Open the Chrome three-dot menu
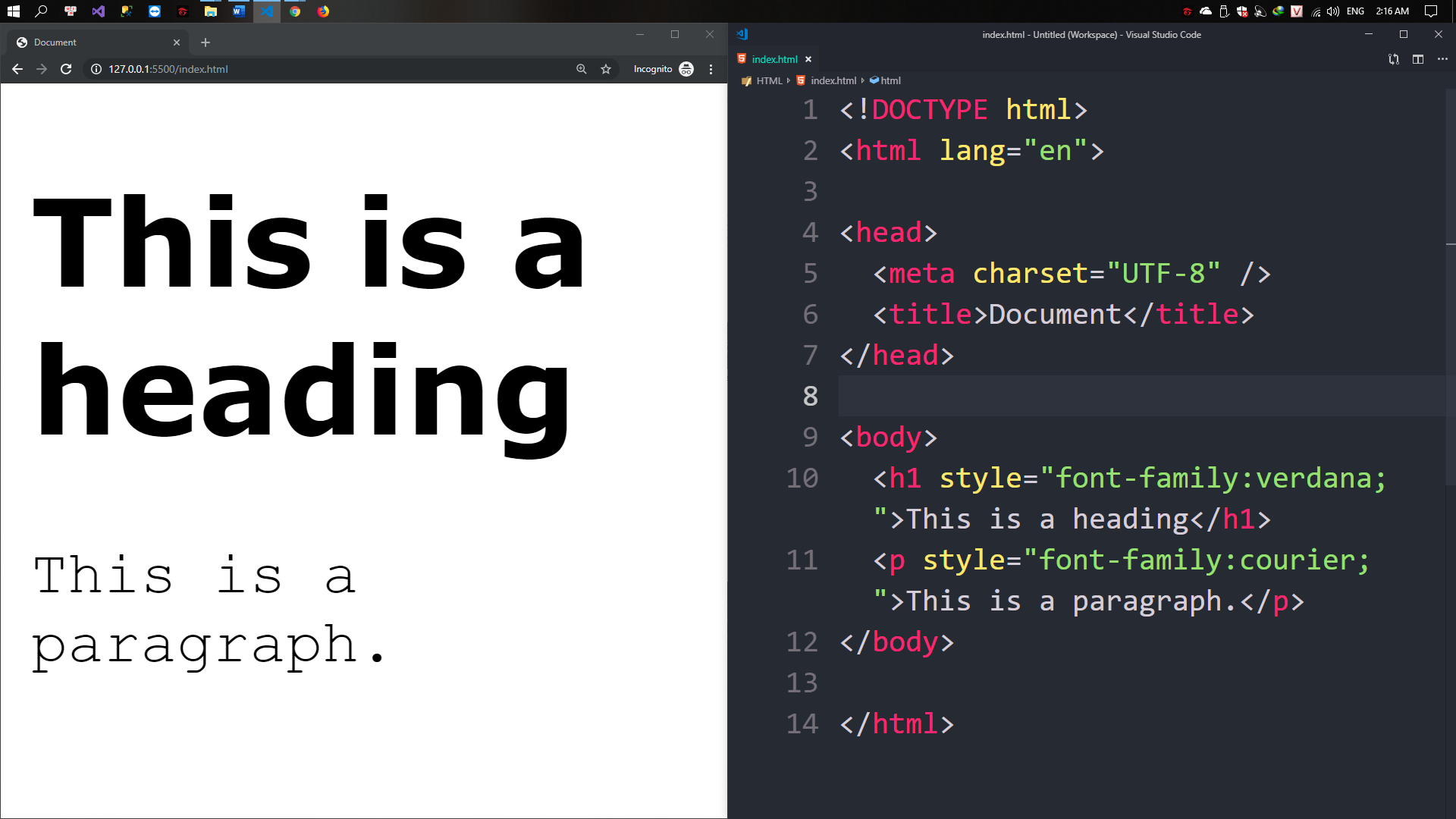The image size is (1456, 819). click(x=711, y=69)
